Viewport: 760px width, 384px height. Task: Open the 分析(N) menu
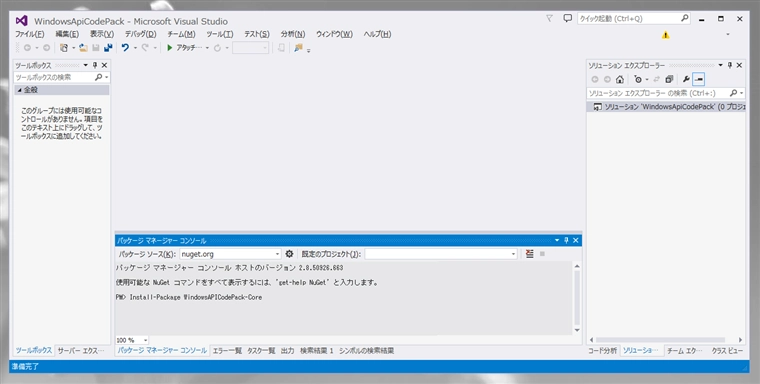tap(293, 34)
